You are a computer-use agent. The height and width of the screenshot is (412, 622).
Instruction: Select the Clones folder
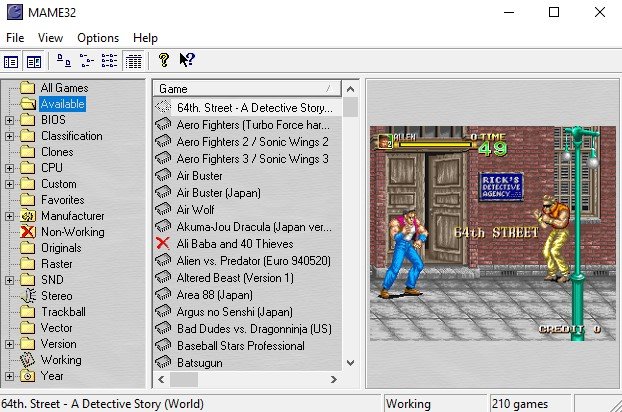pos(57,152)
